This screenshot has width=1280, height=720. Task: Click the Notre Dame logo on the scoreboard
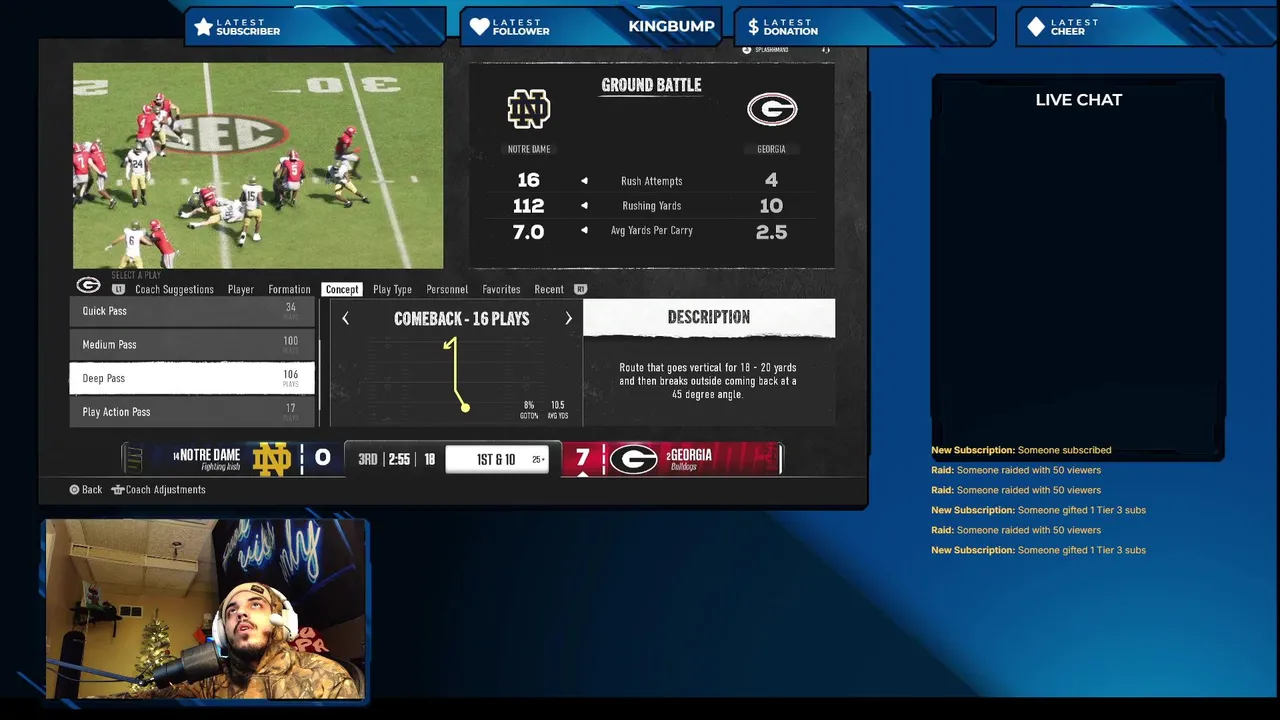[x=271, y=459]
